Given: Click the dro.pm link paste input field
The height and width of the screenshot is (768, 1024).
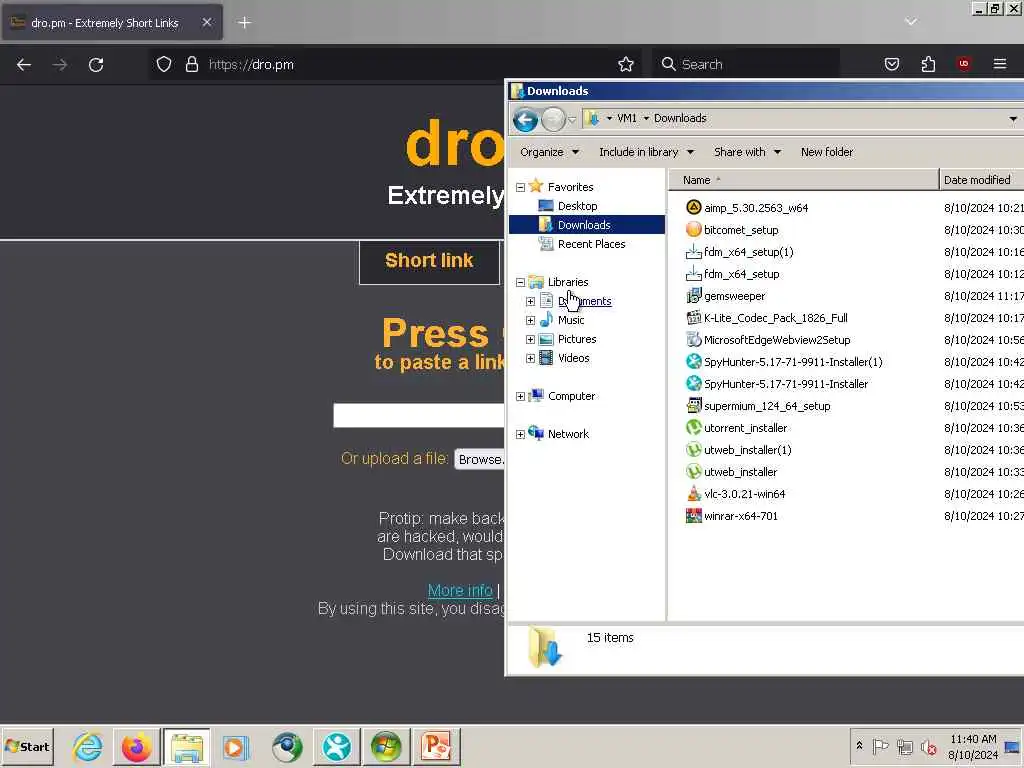Looking at the screenshot, I should tap(419, 415).
